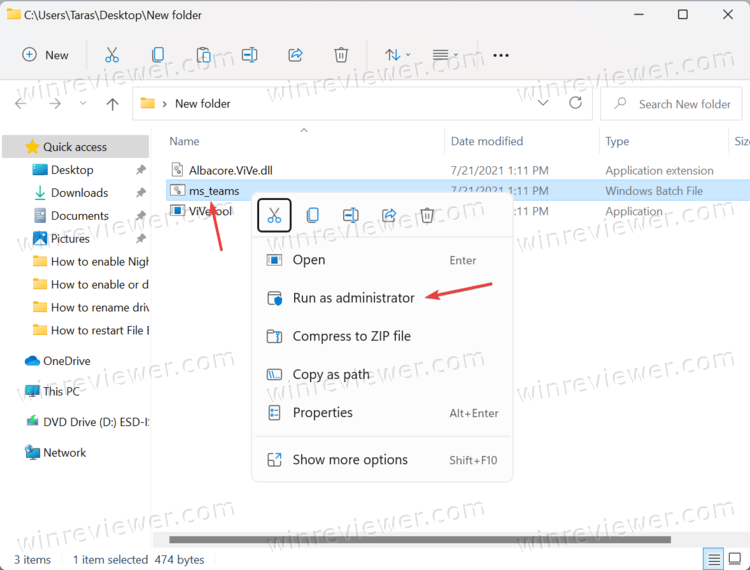Go forward with the Forward arrow
The image size is (750, 570).
pos(55,104)
